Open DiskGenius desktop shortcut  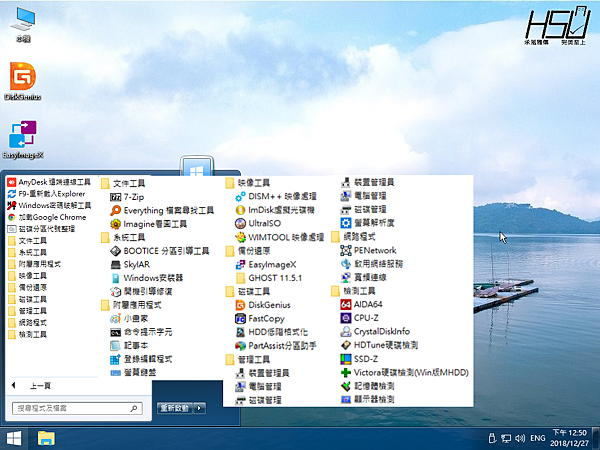(x=23, y=81)
